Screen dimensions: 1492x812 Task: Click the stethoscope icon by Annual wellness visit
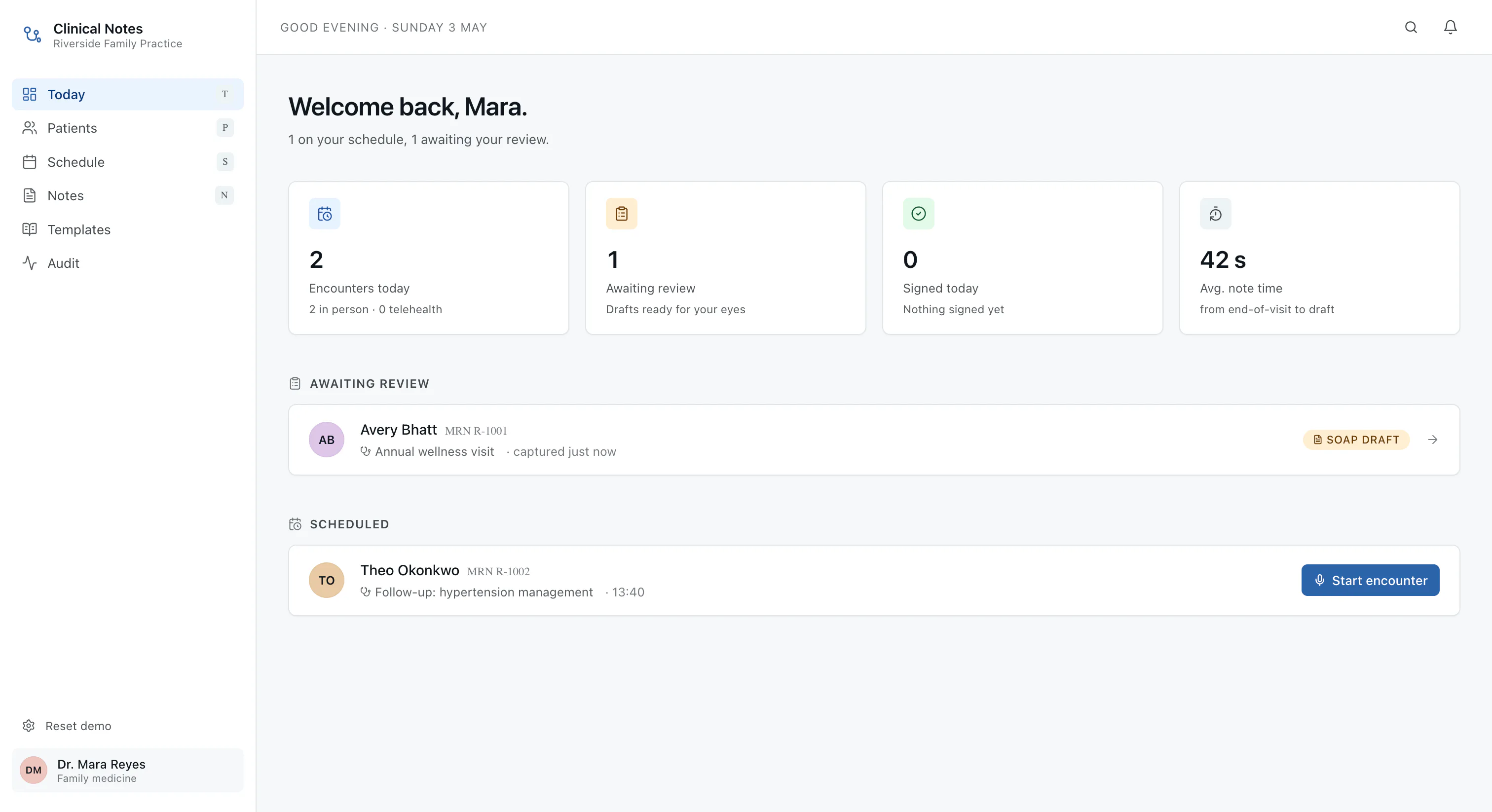click(x=366, y=451)
